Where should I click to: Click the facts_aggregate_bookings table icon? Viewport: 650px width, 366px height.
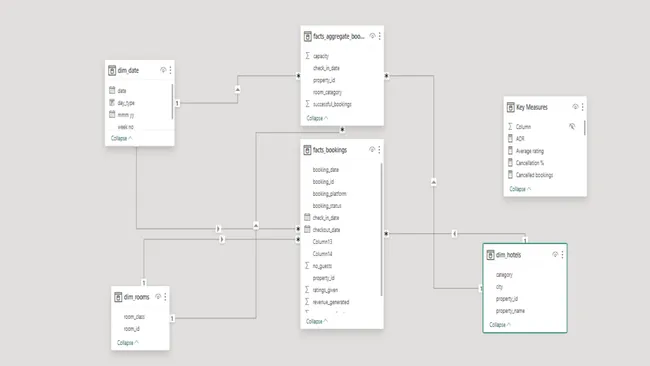pos(307,36)
